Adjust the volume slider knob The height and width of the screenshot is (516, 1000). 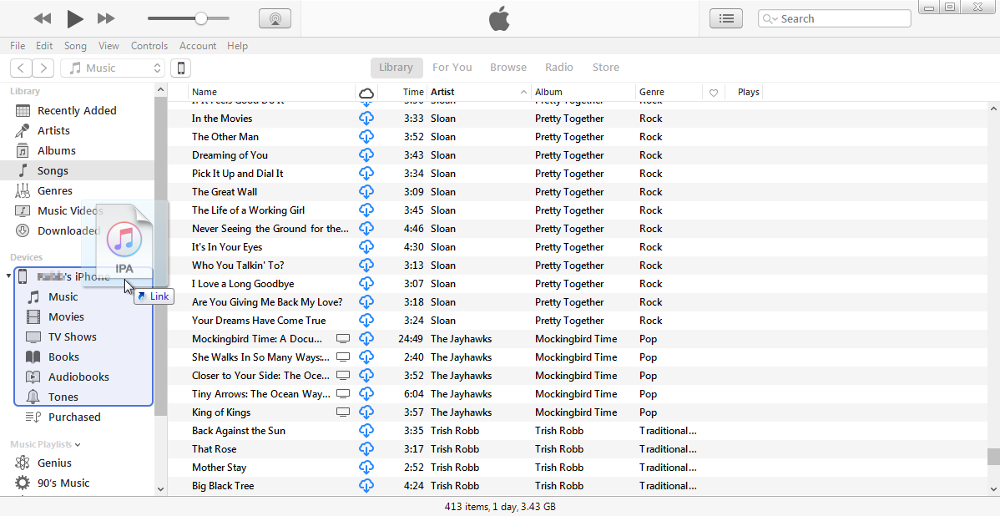pos(201,18)
